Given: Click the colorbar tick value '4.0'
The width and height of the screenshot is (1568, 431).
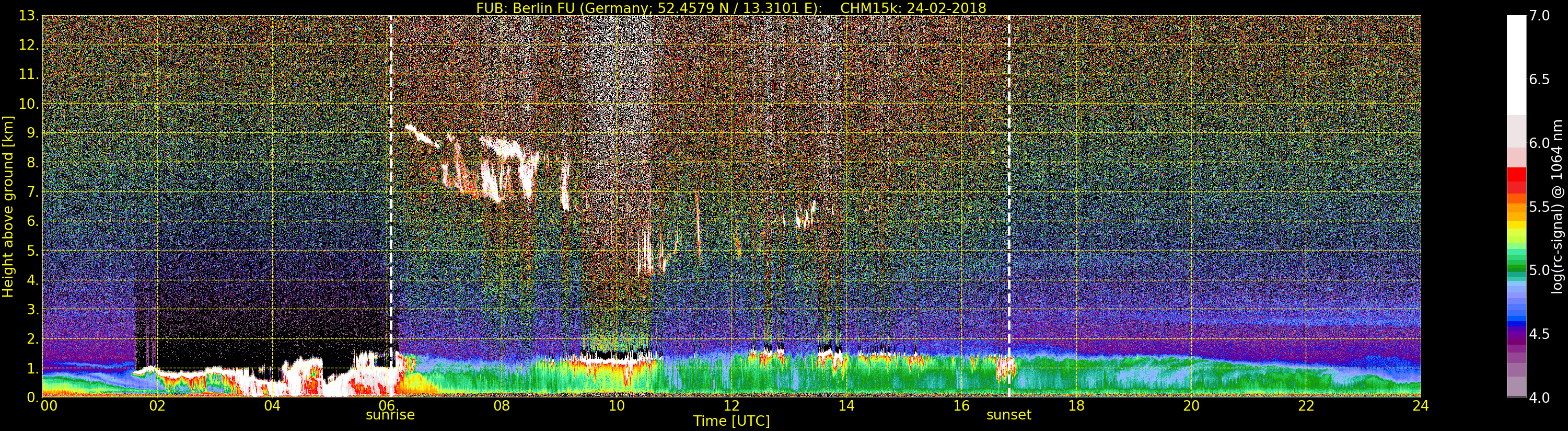Looking at the screenshot, I should [1539, 398].
